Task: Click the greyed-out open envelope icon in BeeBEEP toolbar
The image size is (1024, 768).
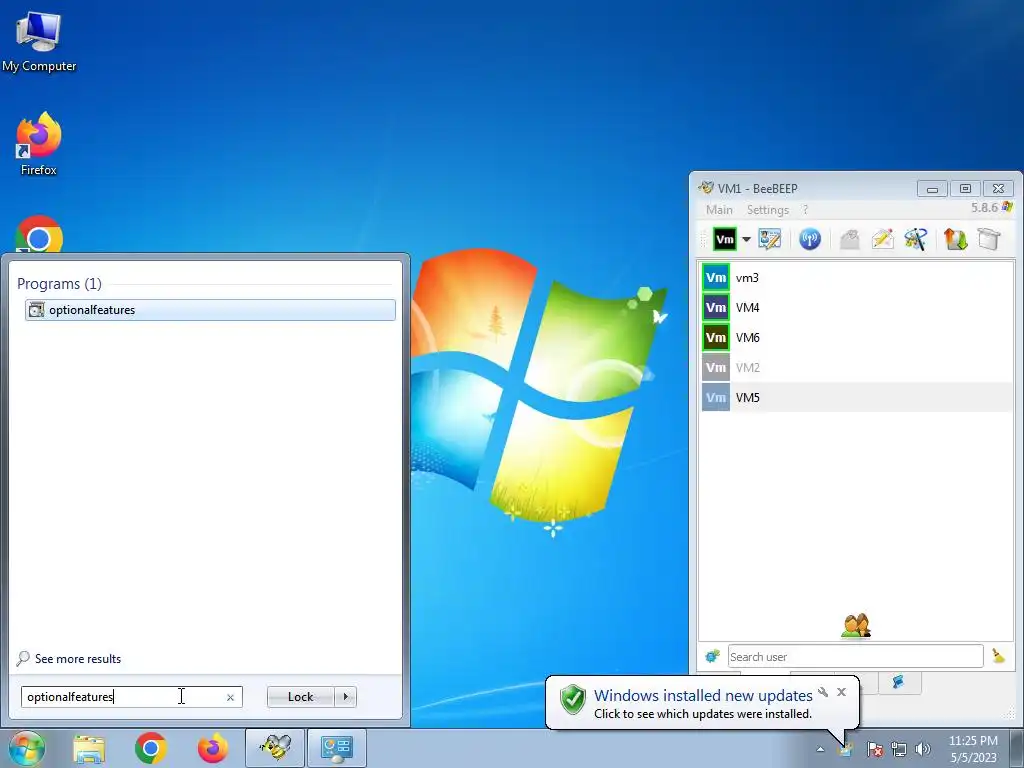Action: (849, 239)
